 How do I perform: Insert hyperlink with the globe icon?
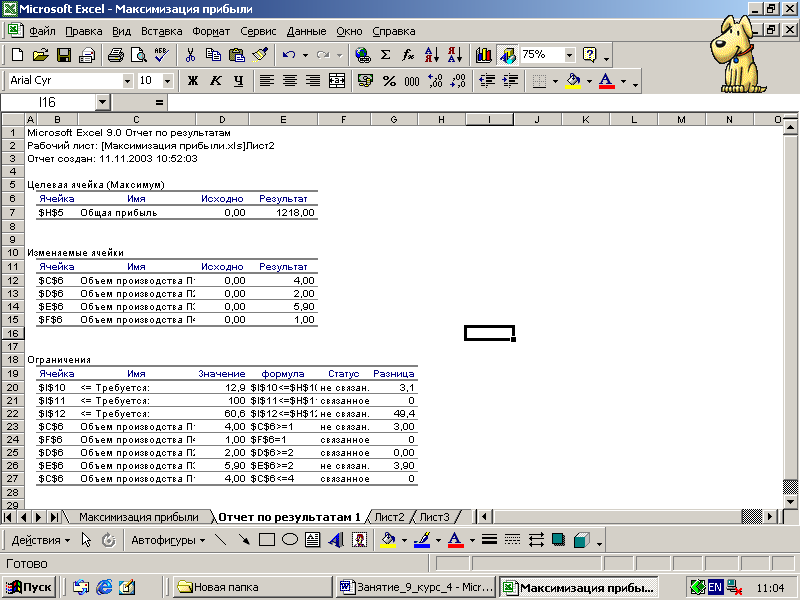(363, 55)
